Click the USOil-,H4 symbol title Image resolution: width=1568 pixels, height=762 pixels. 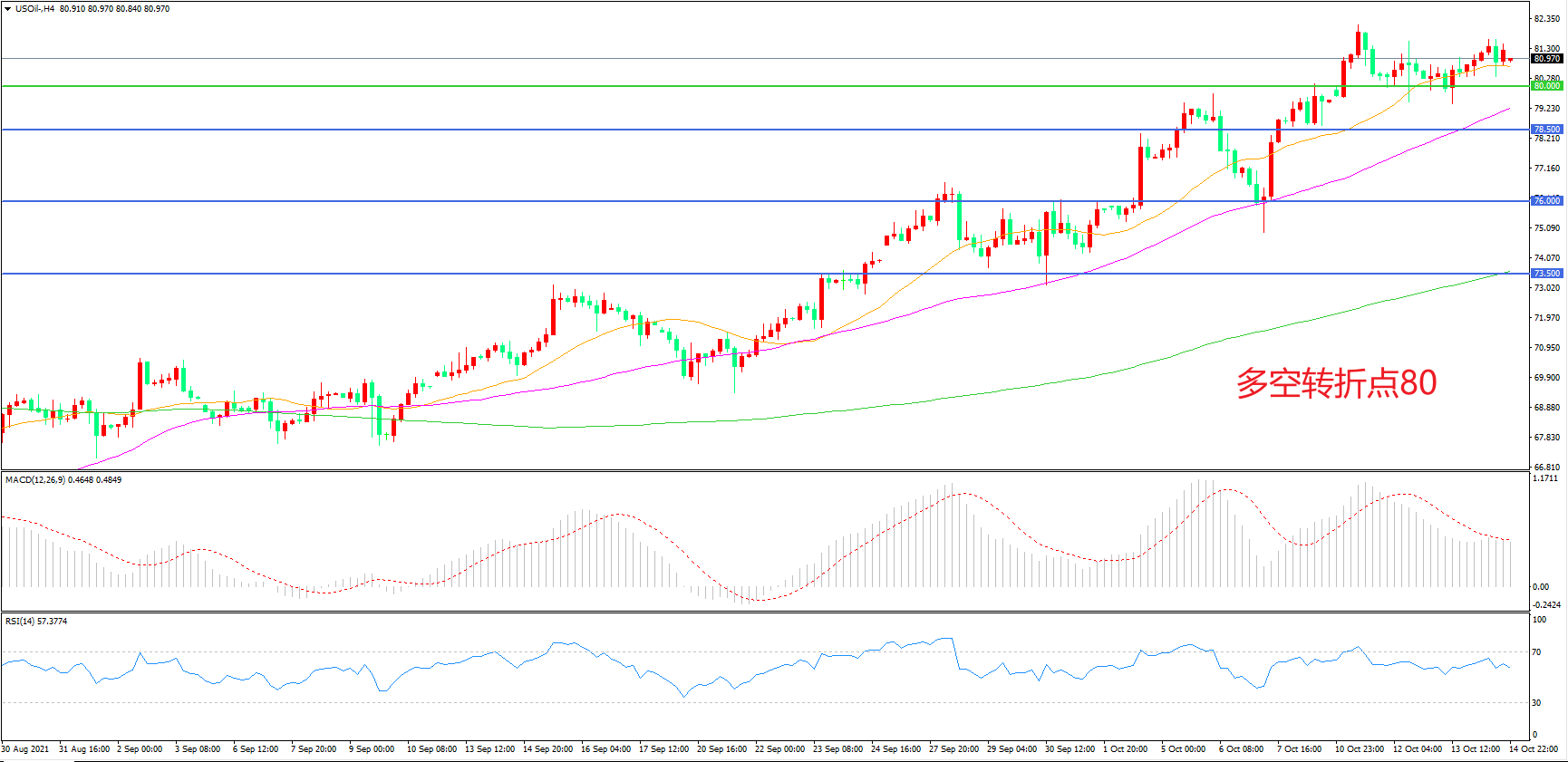point(34,9)
